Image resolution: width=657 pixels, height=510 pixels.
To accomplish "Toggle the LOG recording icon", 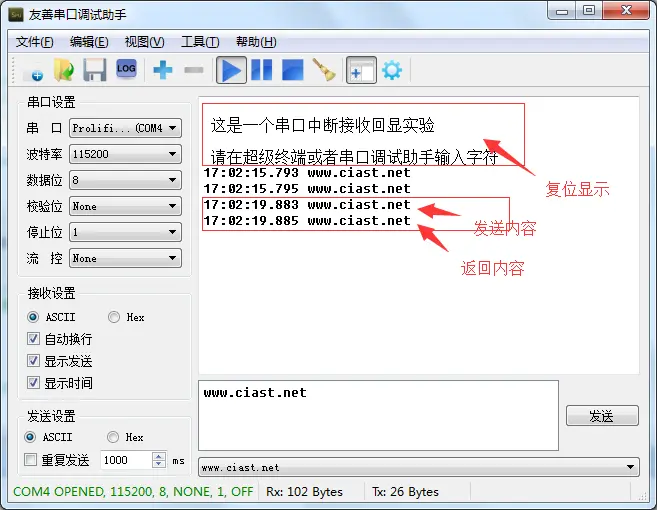I will pos(126,69).
